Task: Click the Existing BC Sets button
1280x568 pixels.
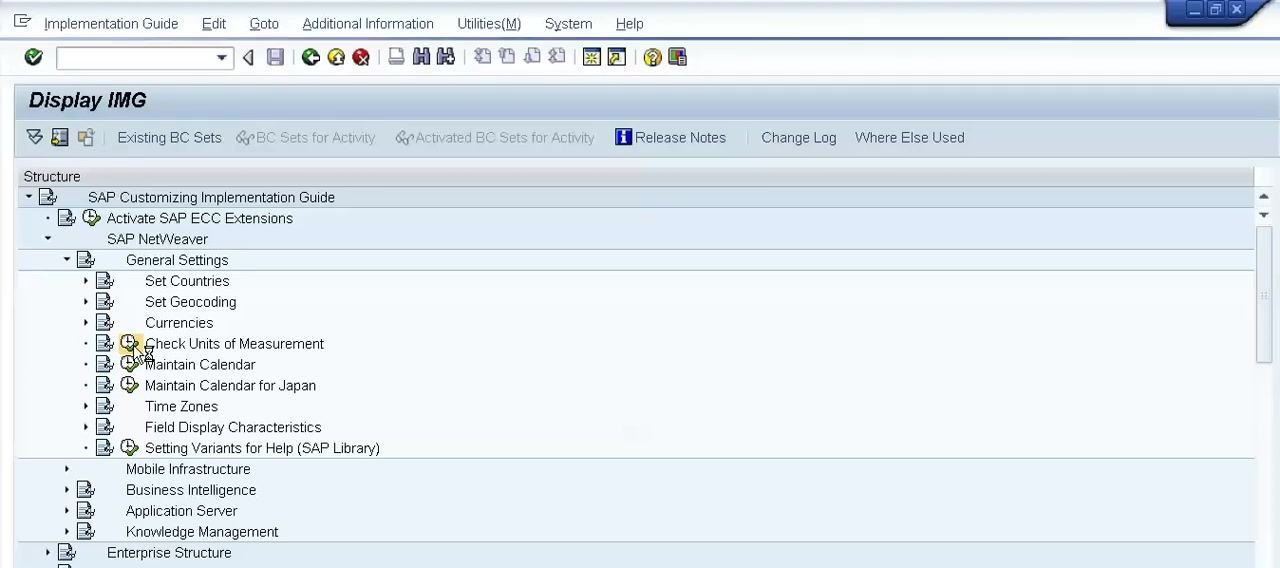Action: tap(169, 137)
